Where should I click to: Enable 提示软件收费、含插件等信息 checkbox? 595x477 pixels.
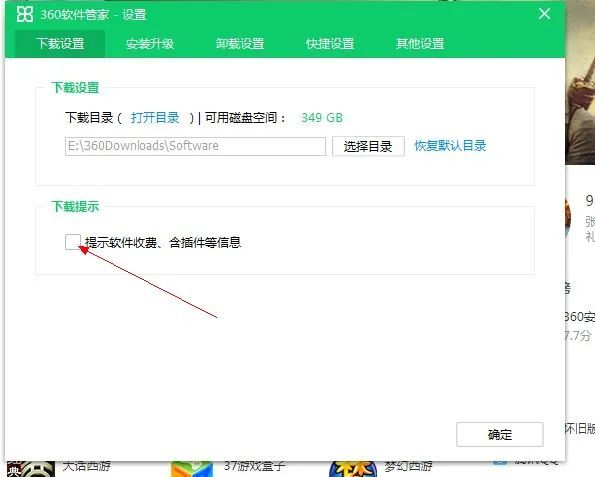tap(72, 242)
